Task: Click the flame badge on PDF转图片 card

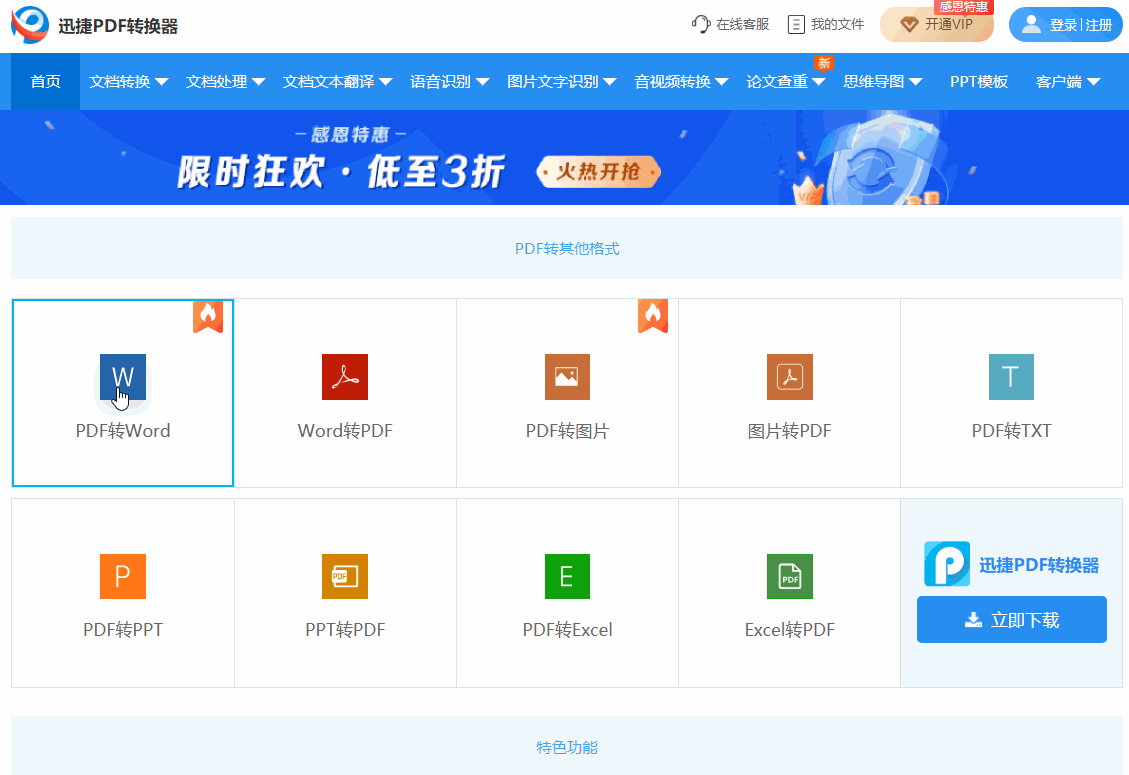Action: click(x=653, y=316)
